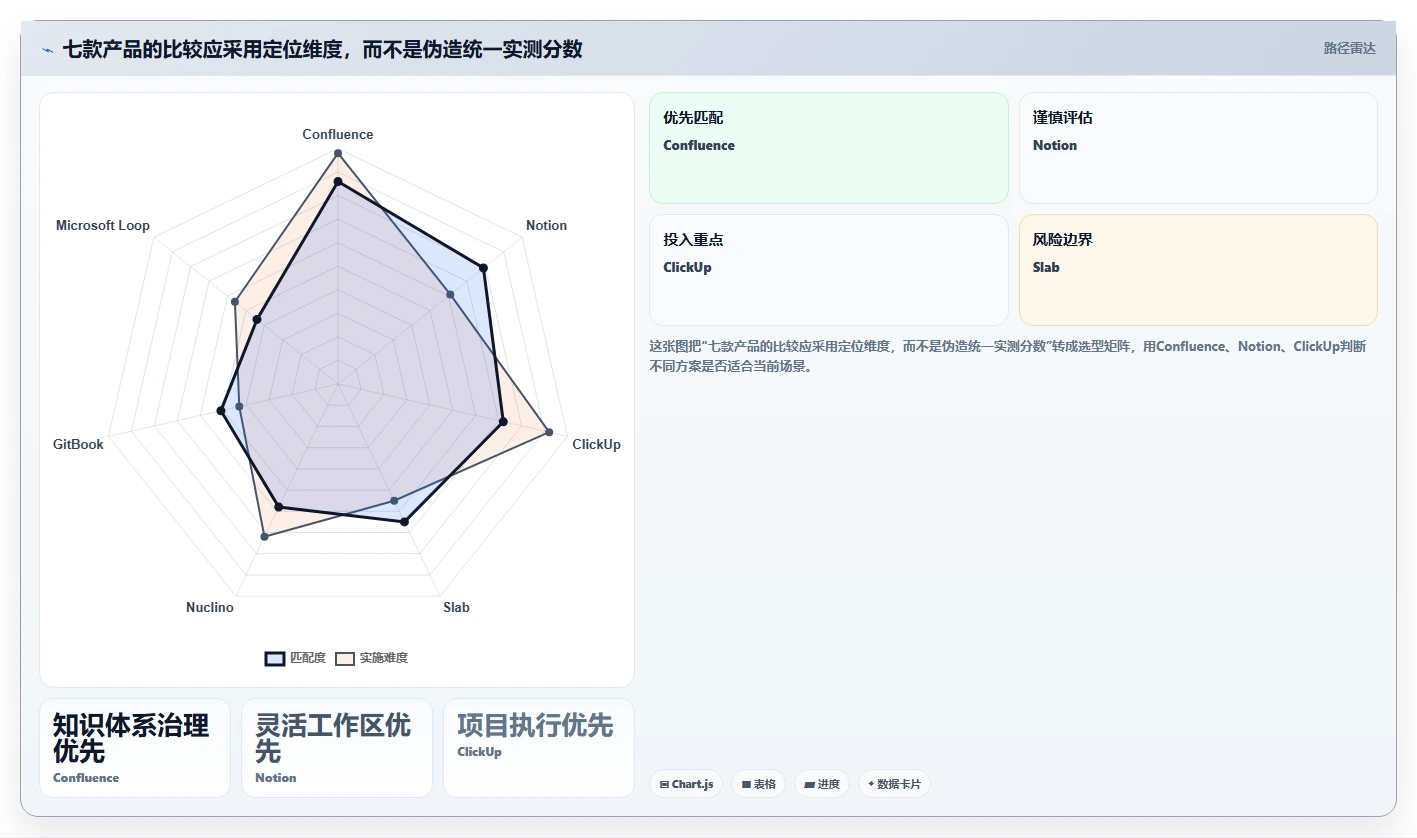Open the green 优先匹配 Confluence card
This screenshot has width=1417, height=838.
(829, 148)
